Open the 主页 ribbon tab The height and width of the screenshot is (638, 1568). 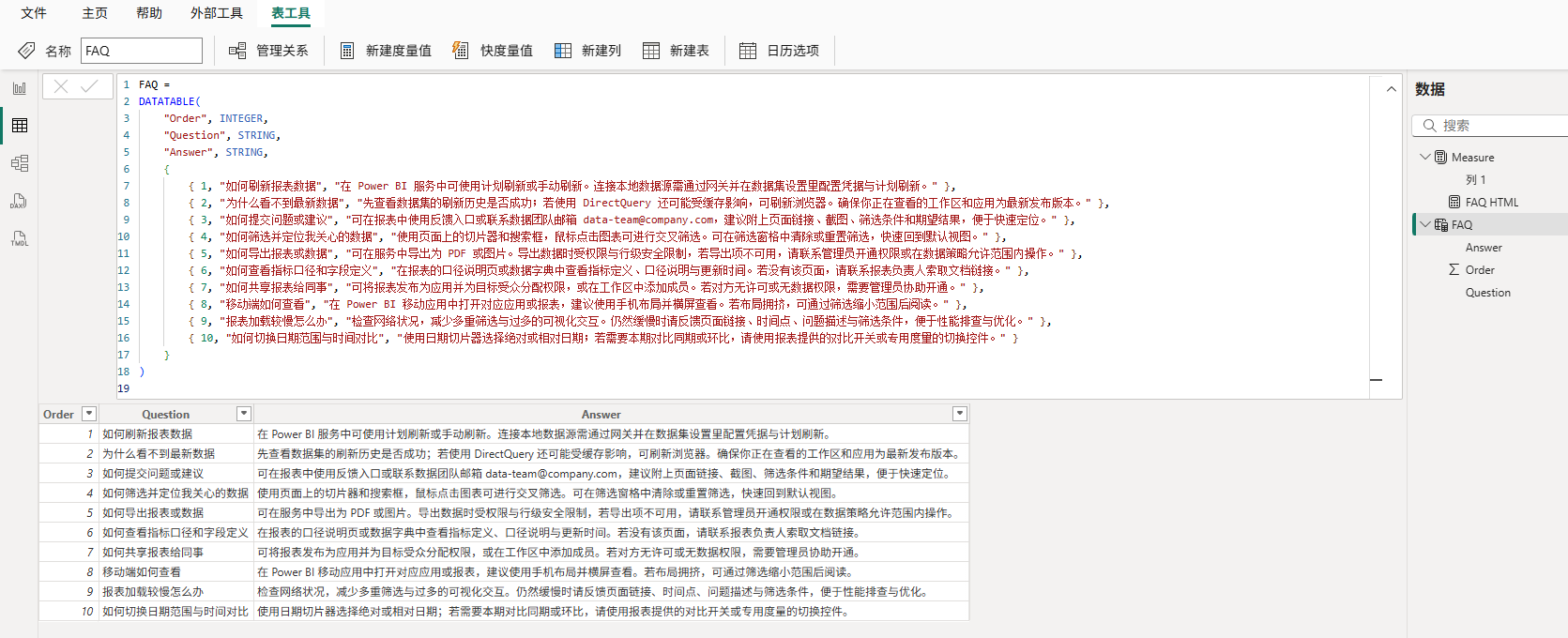[x=95, y=13]
